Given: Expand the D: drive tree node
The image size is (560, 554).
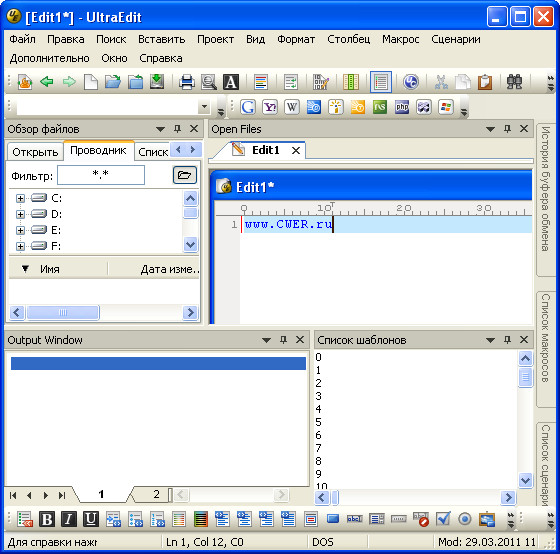Looking at the screenshot, I should pyautogui.click(x=20, y=214).
